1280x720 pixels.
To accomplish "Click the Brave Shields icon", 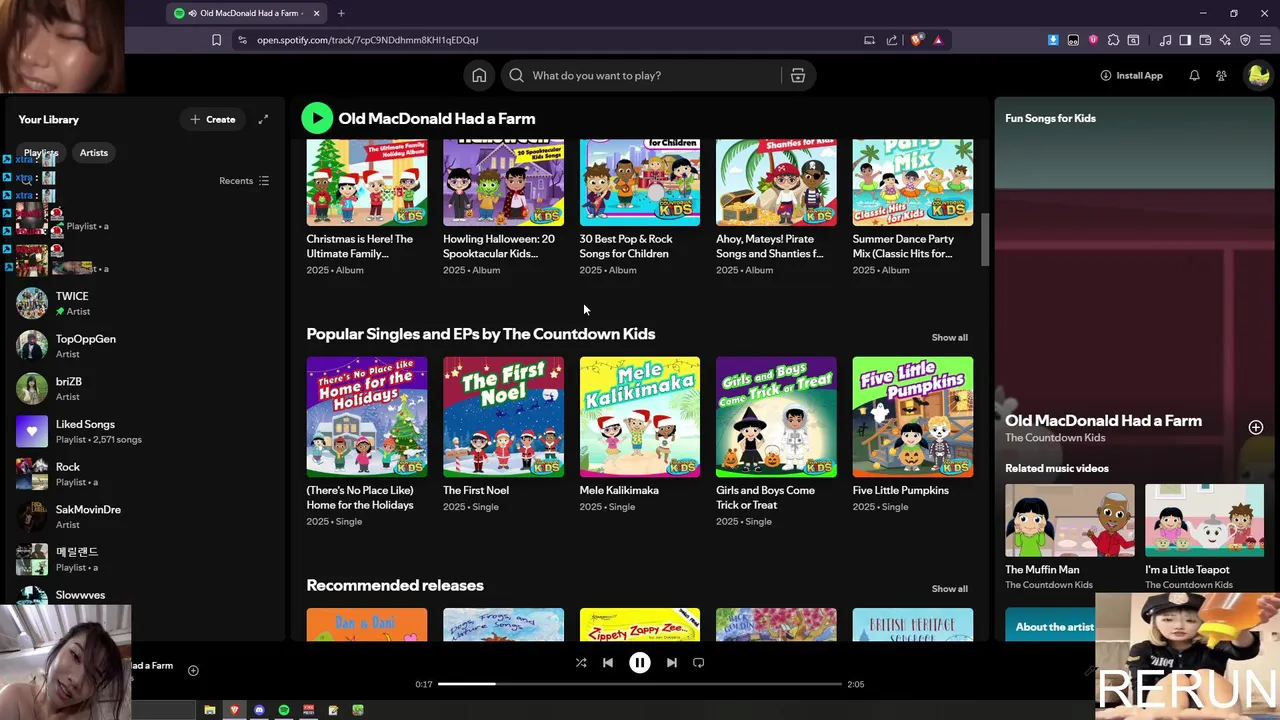I will pyautogui.click(x=916, y=40).
